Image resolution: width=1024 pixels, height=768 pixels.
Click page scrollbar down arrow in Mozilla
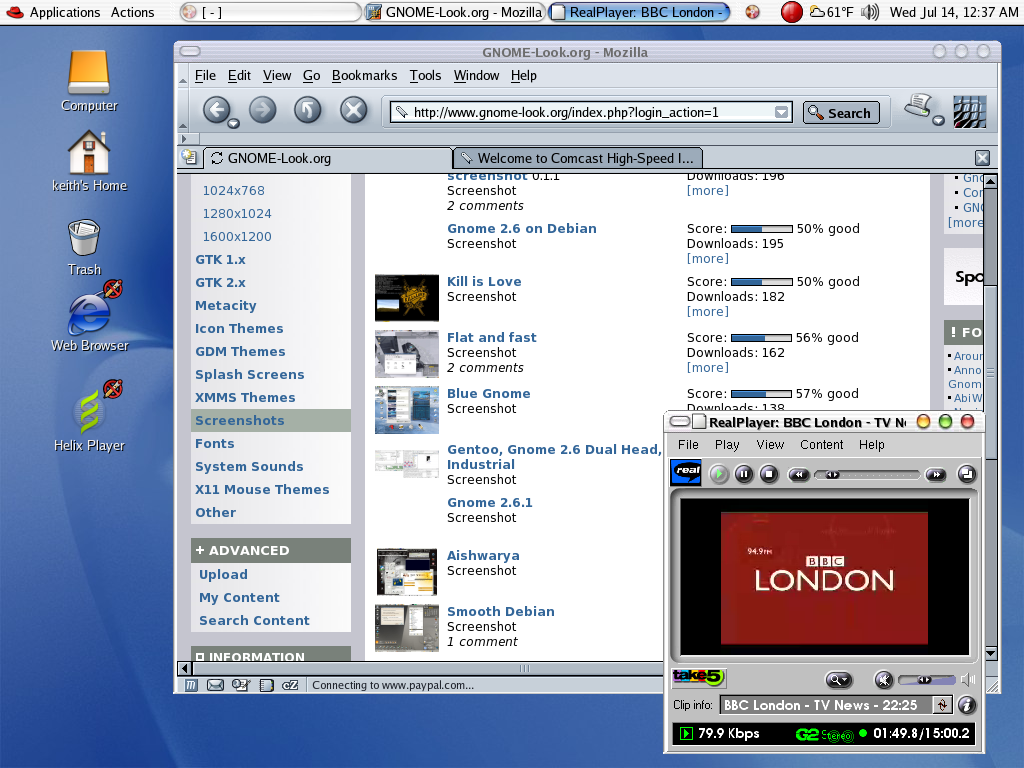pos(990,653)
